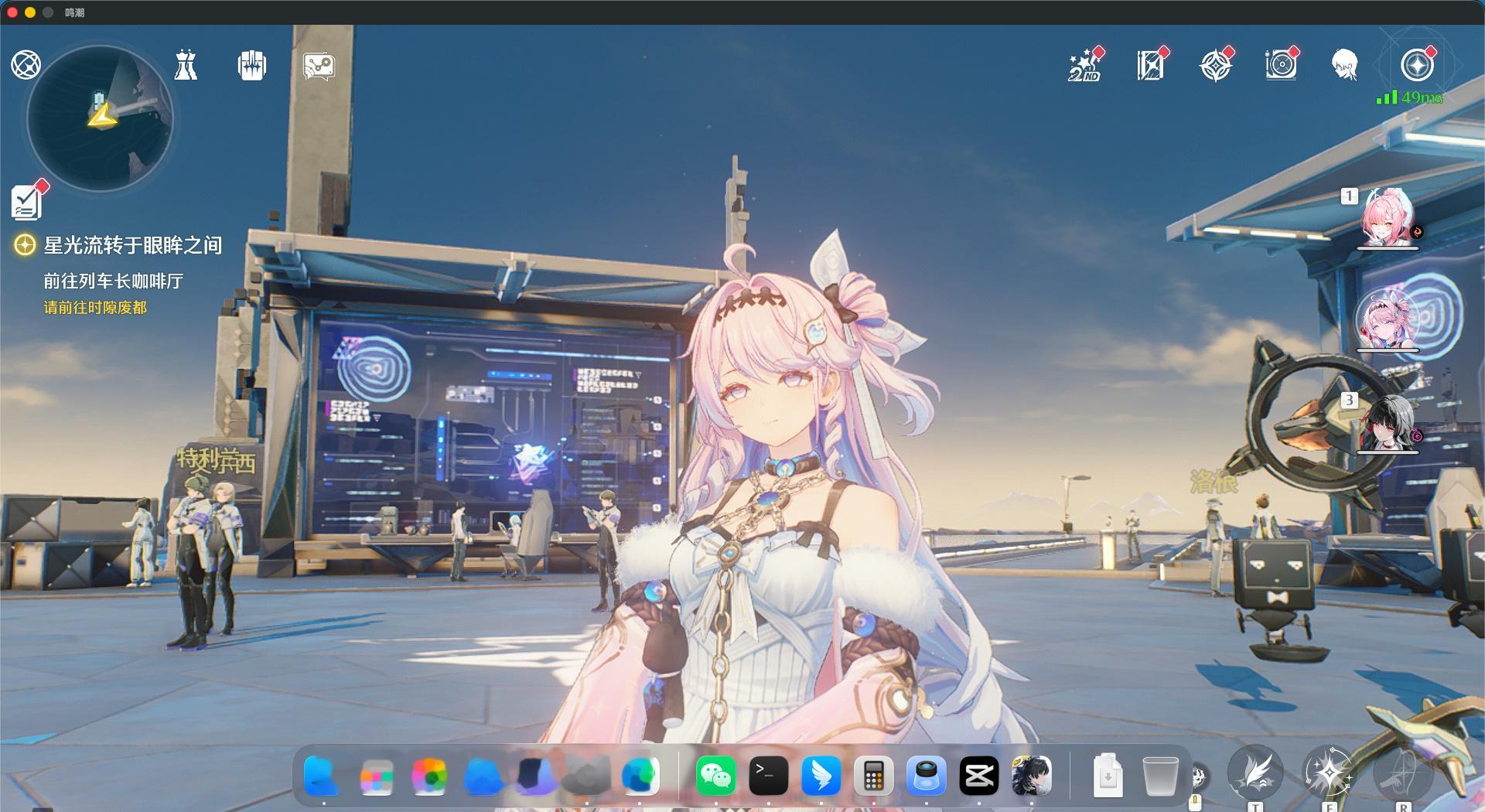The height and width of the screenshot is (812, 1485).
Task: Open the circular minimap
Action: coord(101,118)
